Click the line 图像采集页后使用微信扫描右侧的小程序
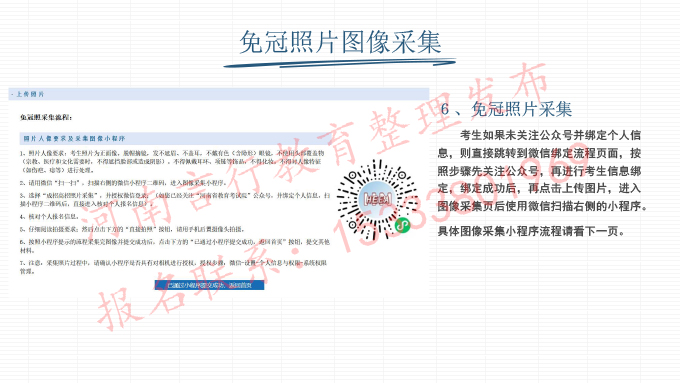Screen dimensions: 680x383 click(543, 206)
